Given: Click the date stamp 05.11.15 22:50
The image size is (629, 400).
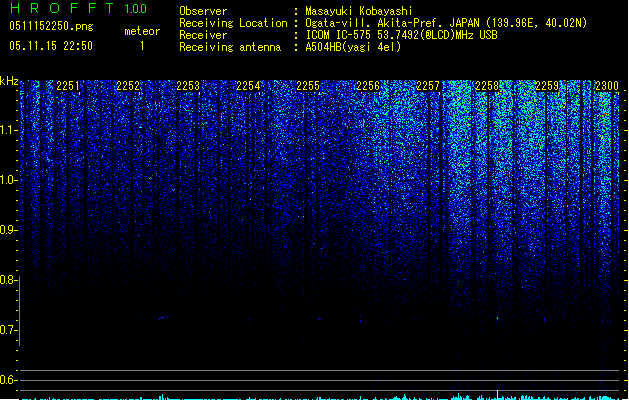Looking at the screenshot, I should [x=51, y=46].
